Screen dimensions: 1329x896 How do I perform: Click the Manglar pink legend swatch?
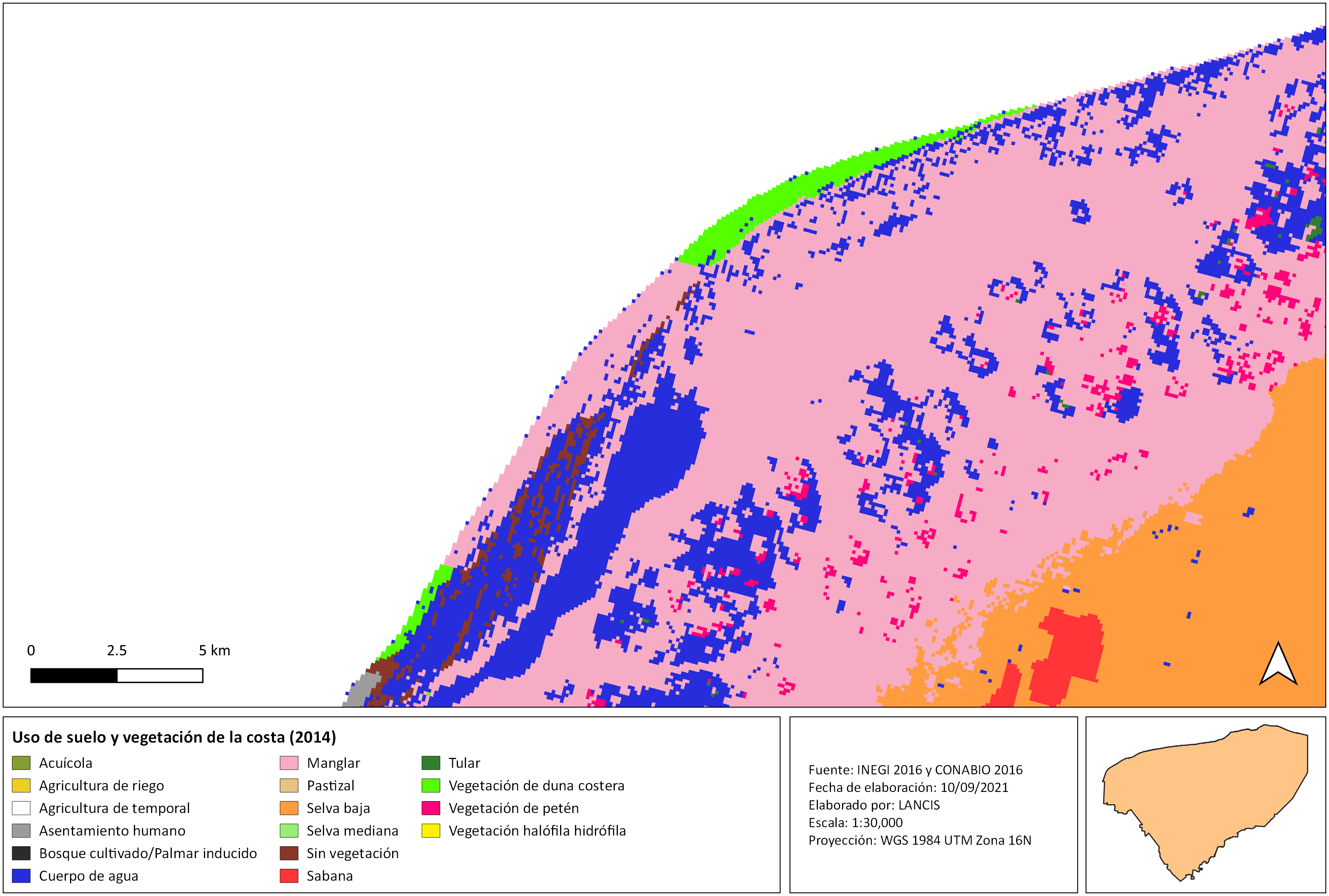coord(289,763)
